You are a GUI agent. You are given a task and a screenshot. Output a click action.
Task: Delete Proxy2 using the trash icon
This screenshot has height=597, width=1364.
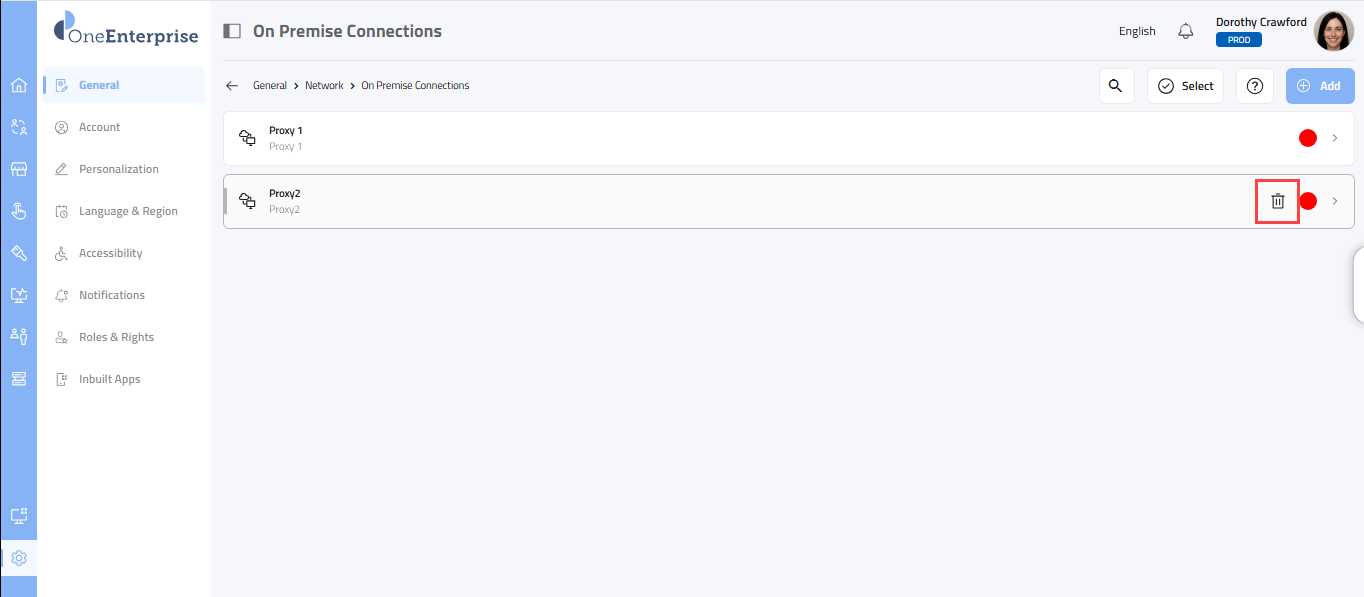[x=1277, y=201]
